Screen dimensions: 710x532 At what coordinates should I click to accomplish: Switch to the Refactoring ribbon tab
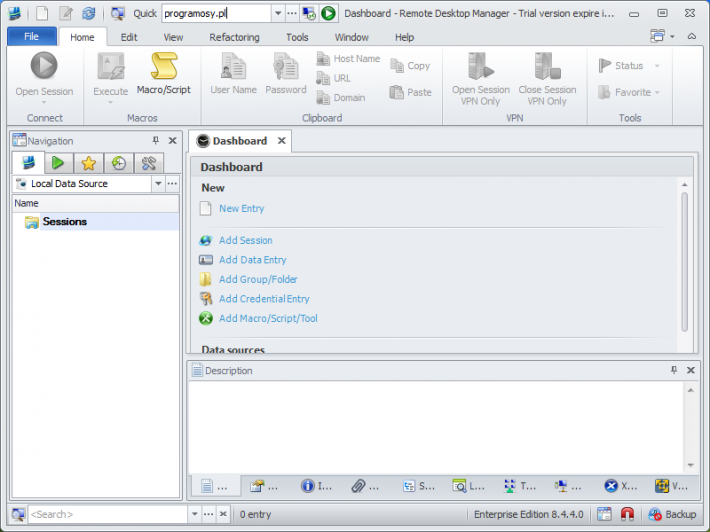[x=234, y=37]
